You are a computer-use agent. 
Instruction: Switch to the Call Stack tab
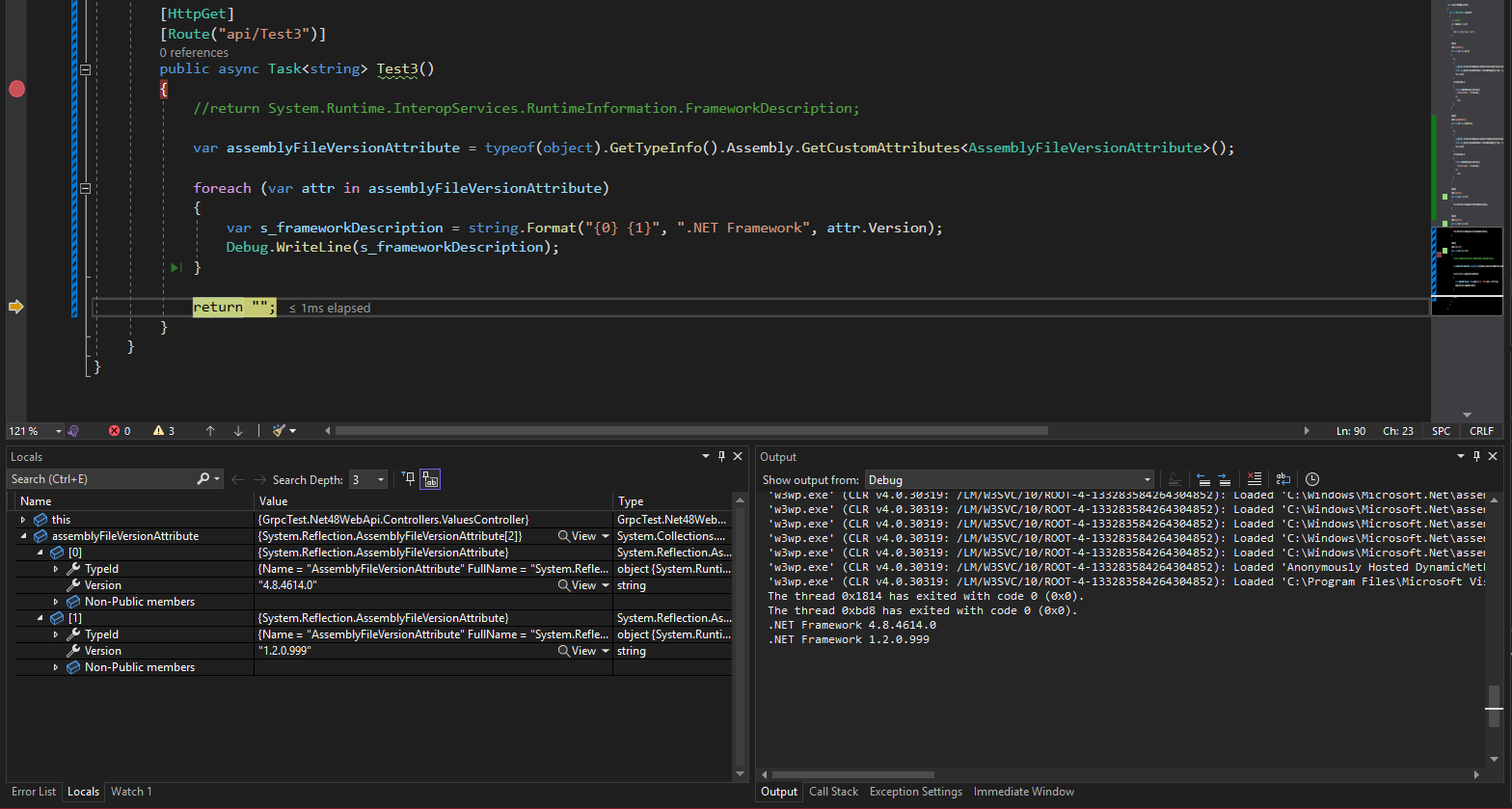coord(833,792)
